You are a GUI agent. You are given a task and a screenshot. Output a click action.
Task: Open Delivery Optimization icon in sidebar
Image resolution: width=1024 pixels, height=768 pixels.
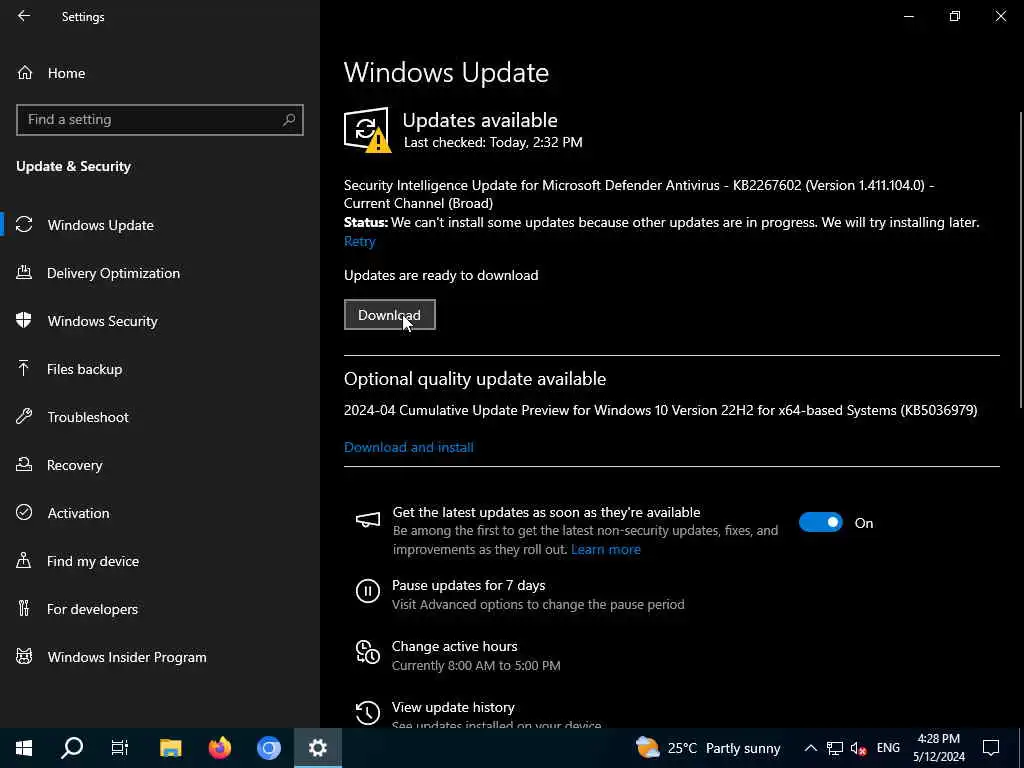tap(24, 273)
